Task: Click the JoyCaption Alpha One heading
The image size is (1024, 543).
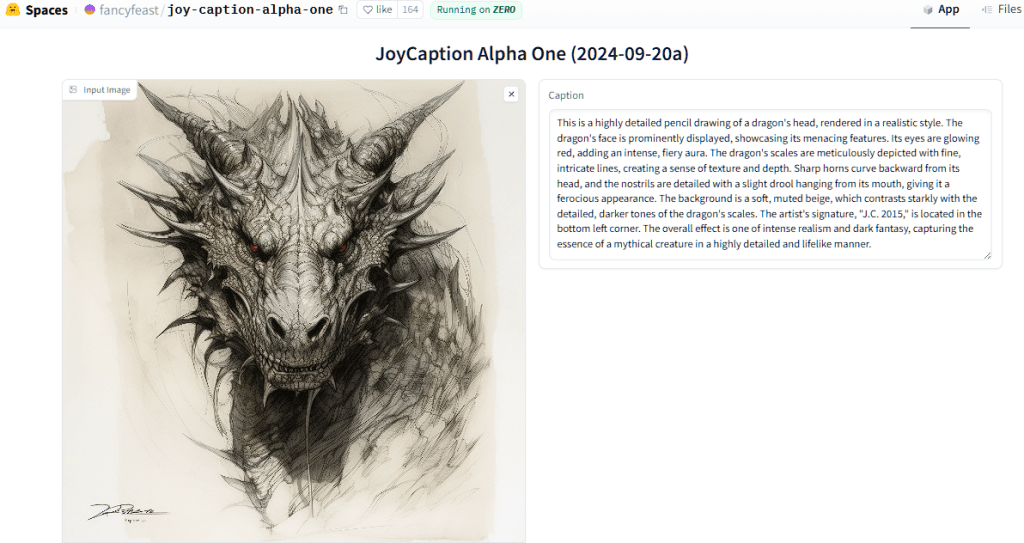Action: pos(532,54)
